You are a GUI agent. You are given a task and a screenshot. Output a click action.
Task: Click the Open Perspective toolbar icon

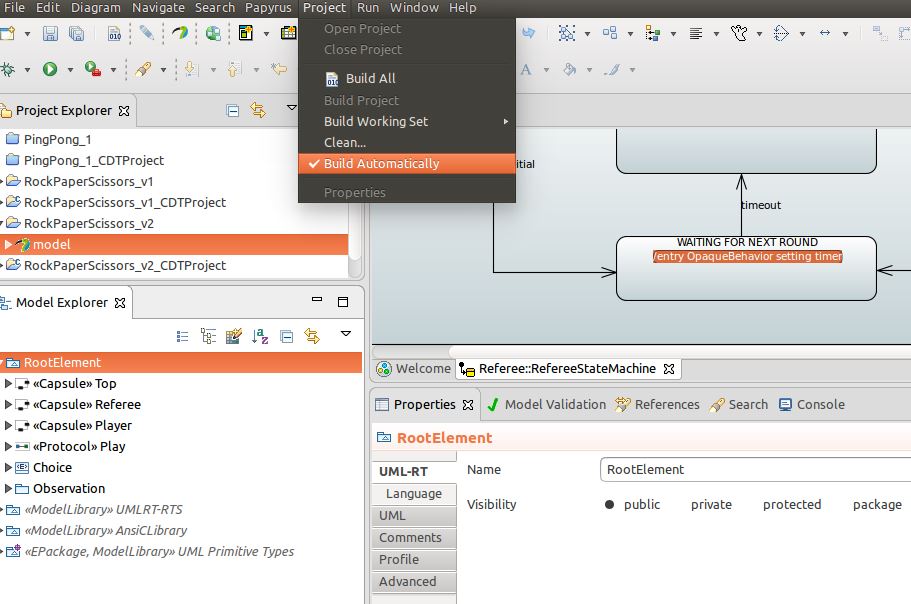pyautogui.click(x=246, y=33)
